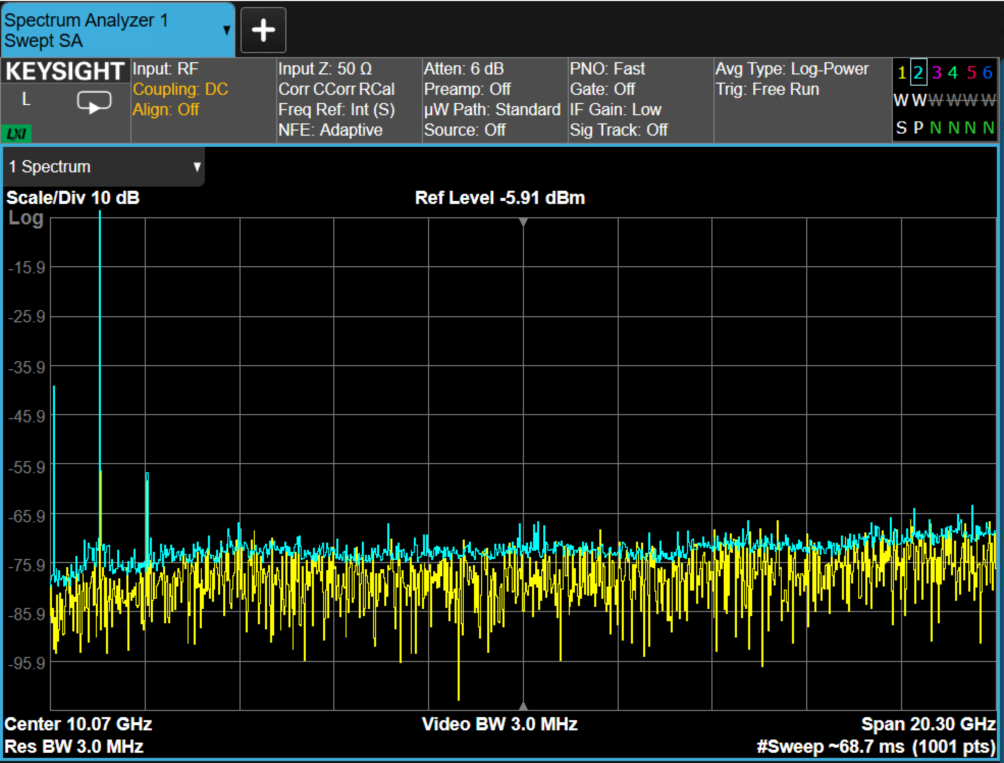The width and height of the screenshot is (1004, 763).
Task: Toggle Preamp: Off setting
Action: tap(467, 89)
